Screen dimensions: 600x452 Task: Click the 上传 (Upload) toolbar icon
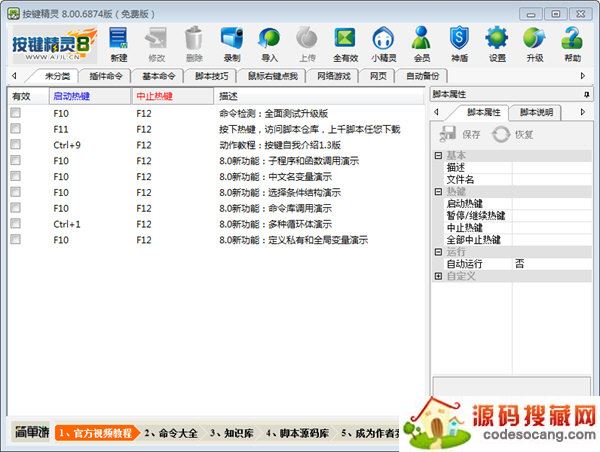tap(307, 44)
